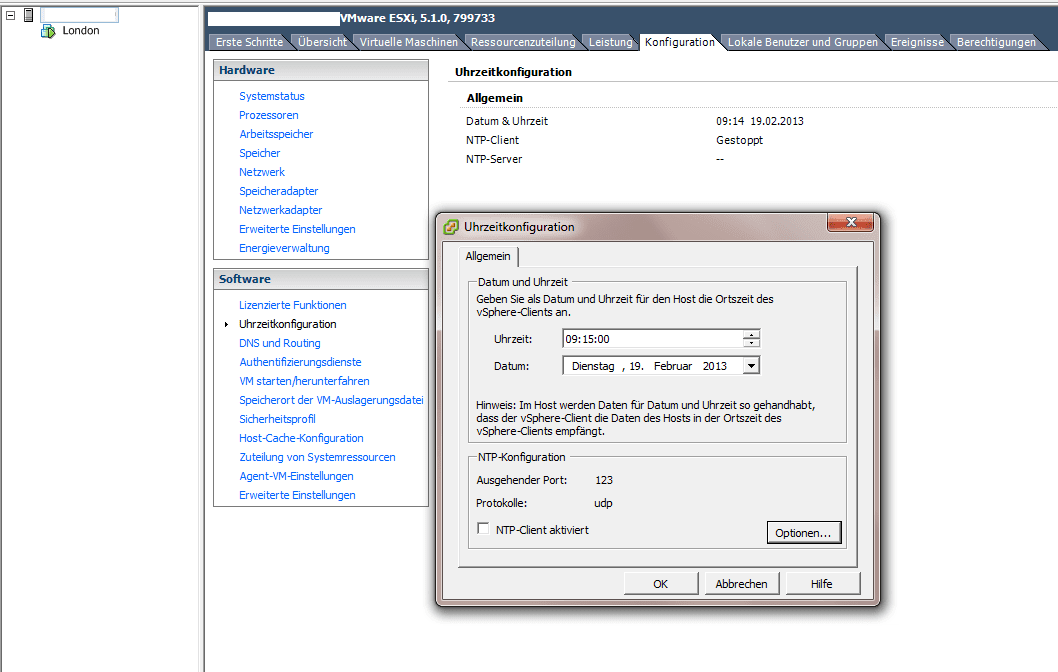
Task: Close the Uhrzeitkonfiguration dialog
Action: [x=850, y=223]
